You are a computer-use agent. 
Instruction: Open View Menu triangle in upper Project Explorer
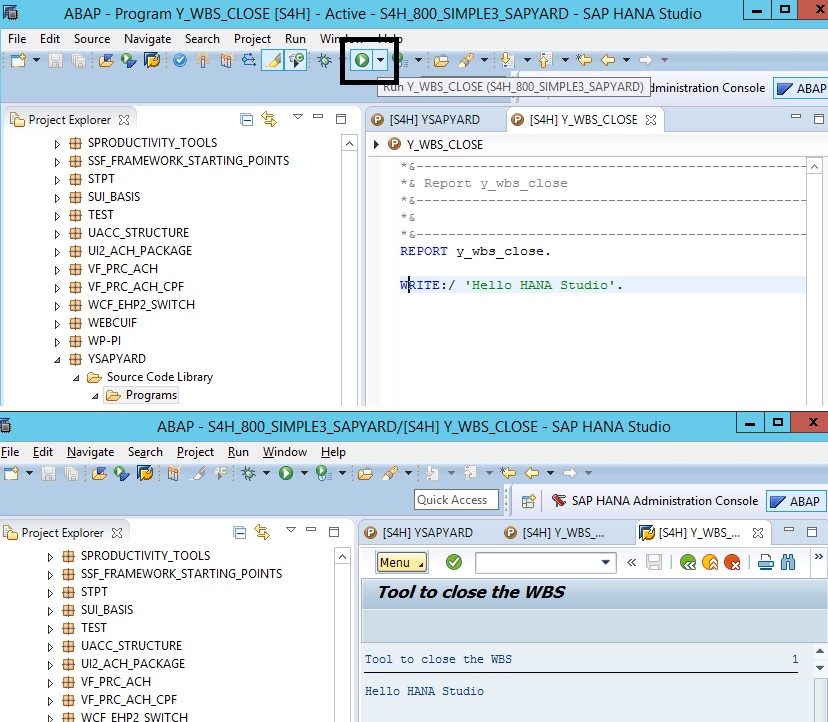point(298,116)
